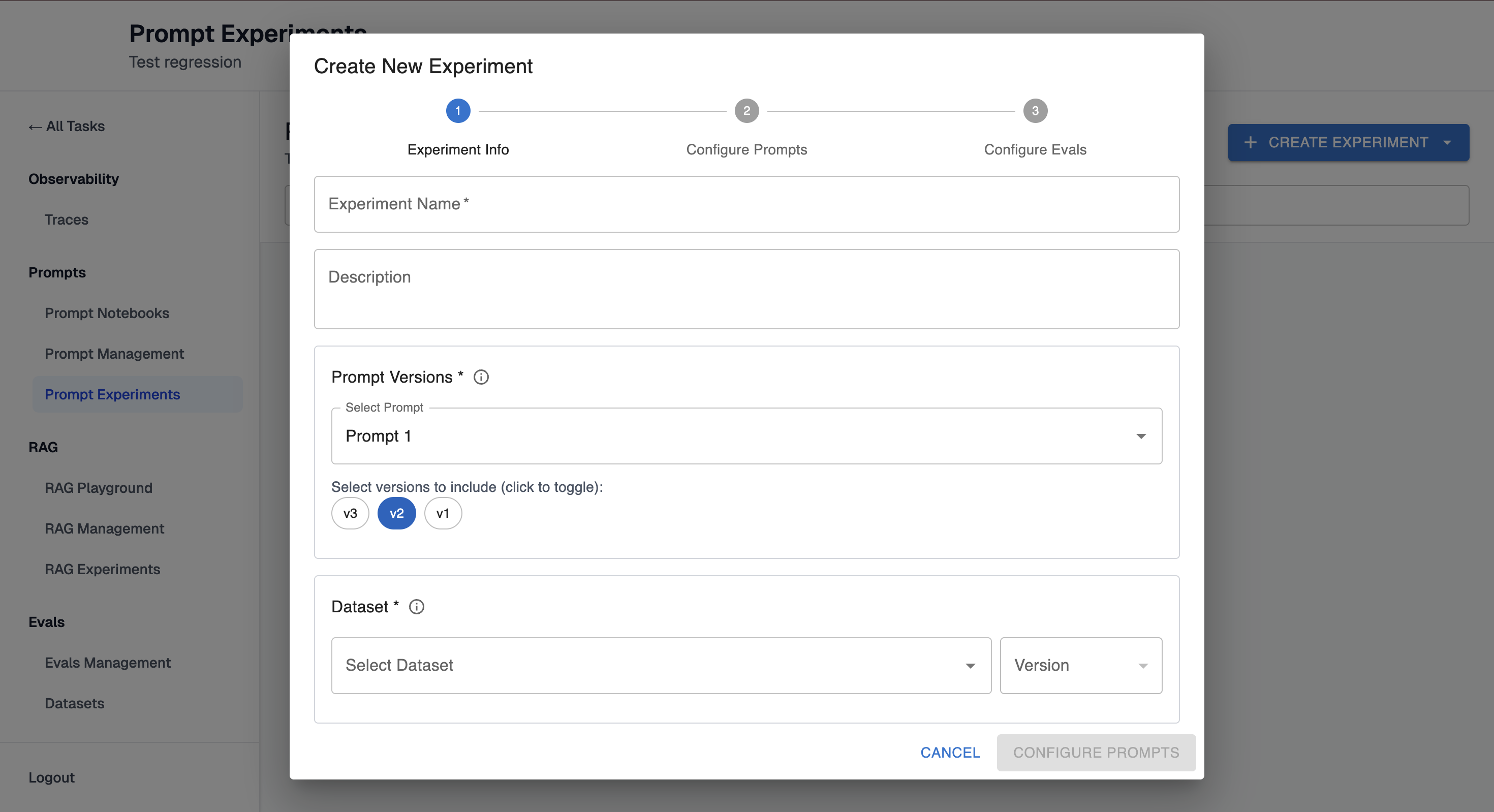Click the Prompt Versions info icon
The height and width of the screenshot is (812, 1494).
click(481, 377)
